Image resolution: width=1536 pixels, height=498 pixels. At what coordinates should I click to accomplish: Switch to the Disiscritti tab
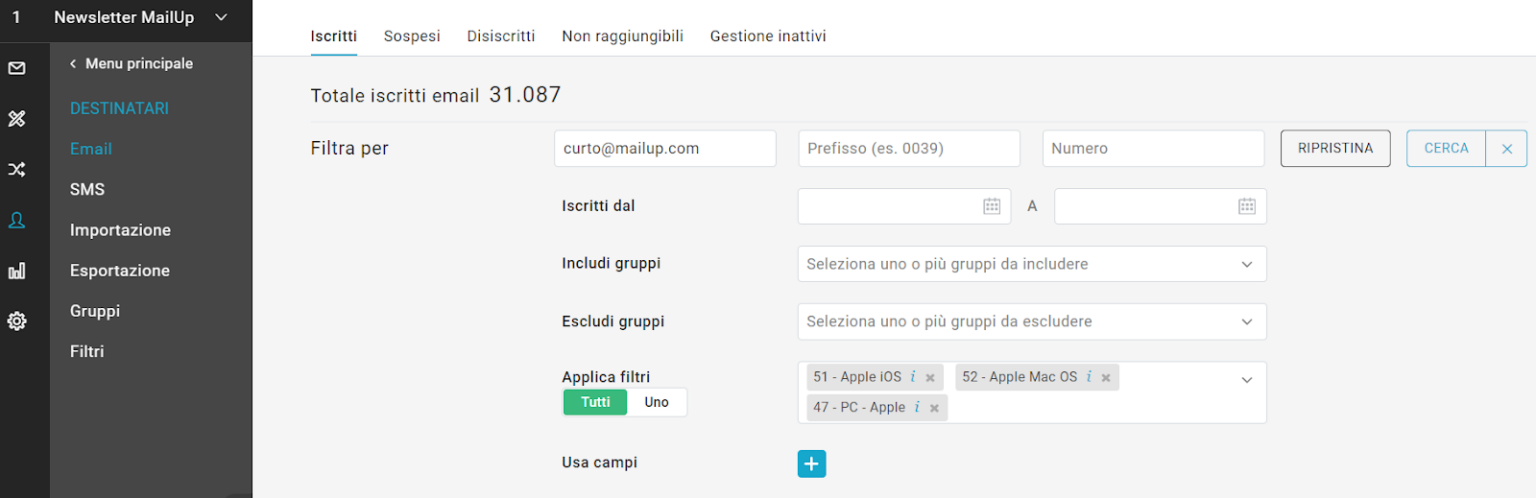pos(500,36)
